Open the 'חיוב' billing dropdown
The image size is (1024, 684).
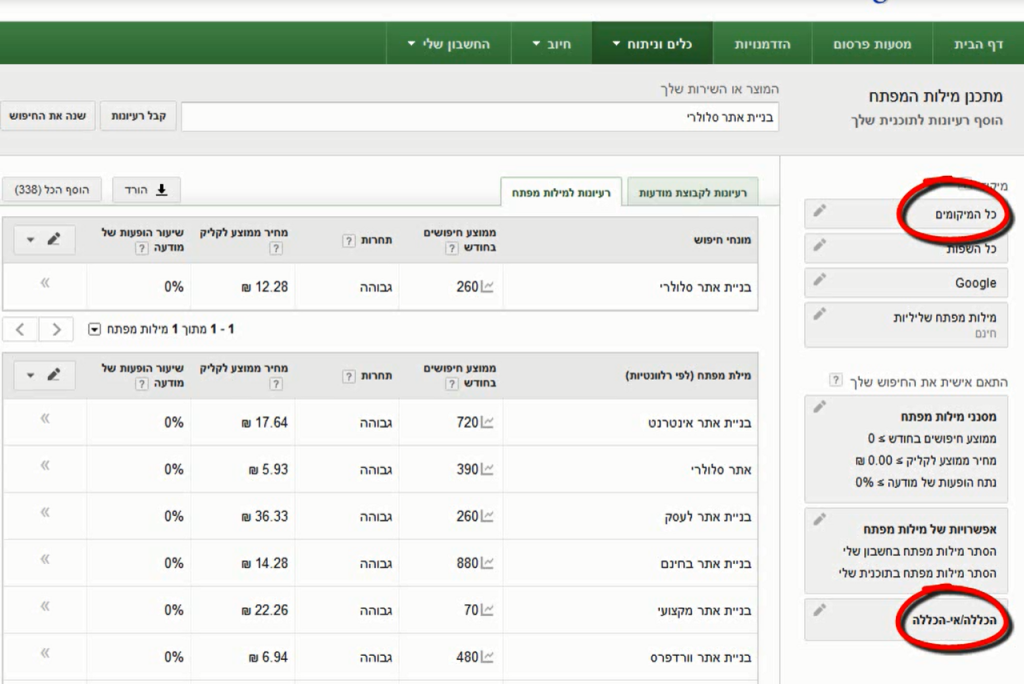(x=552, y=44)
